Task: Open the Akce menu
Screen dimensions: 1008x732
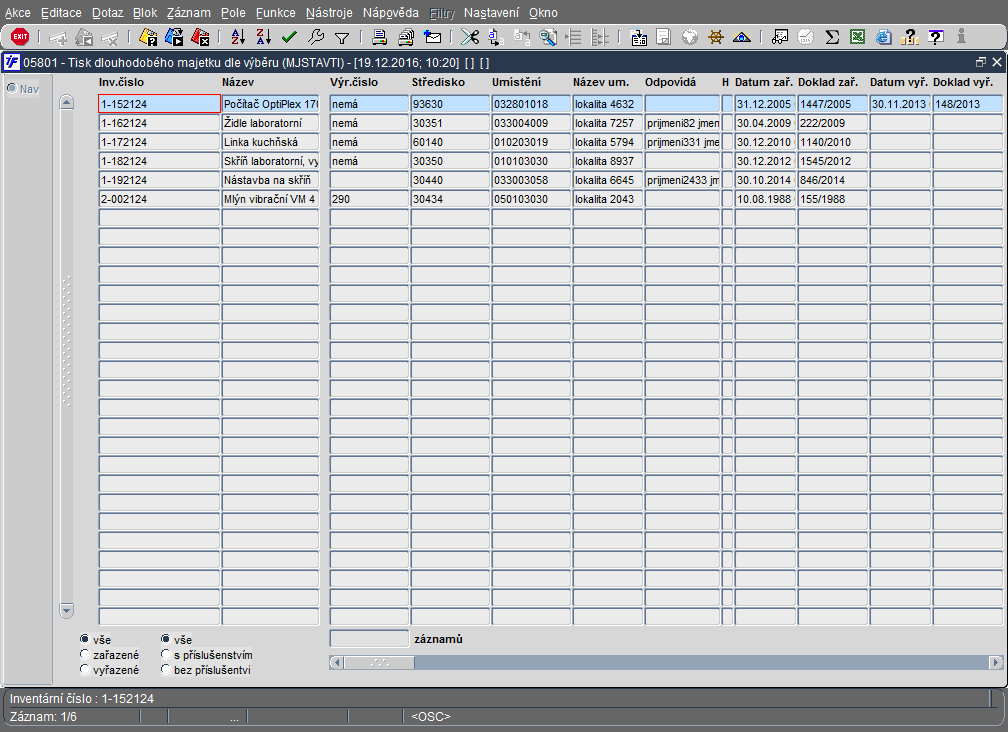Action: click(x=17, y=13)
